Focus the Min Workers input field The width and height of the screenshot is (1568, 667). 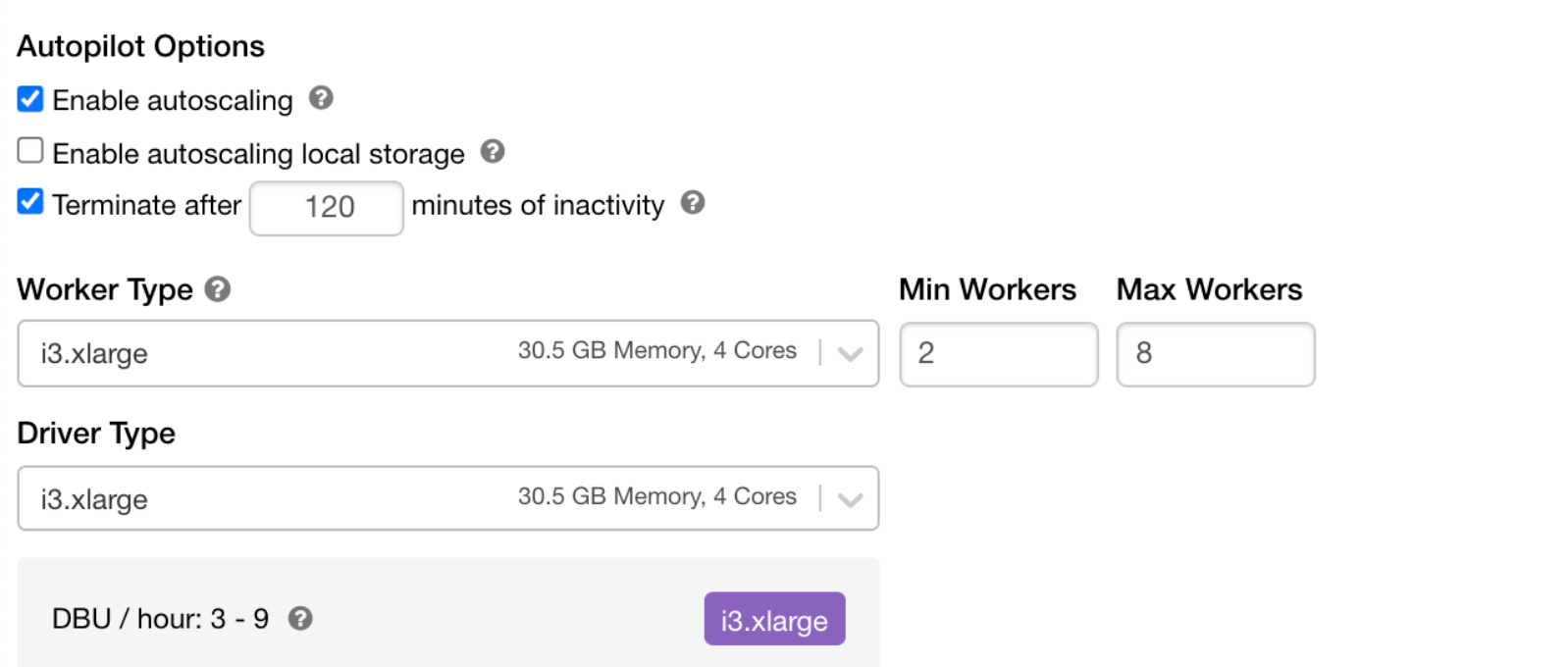tap(998, 354)
